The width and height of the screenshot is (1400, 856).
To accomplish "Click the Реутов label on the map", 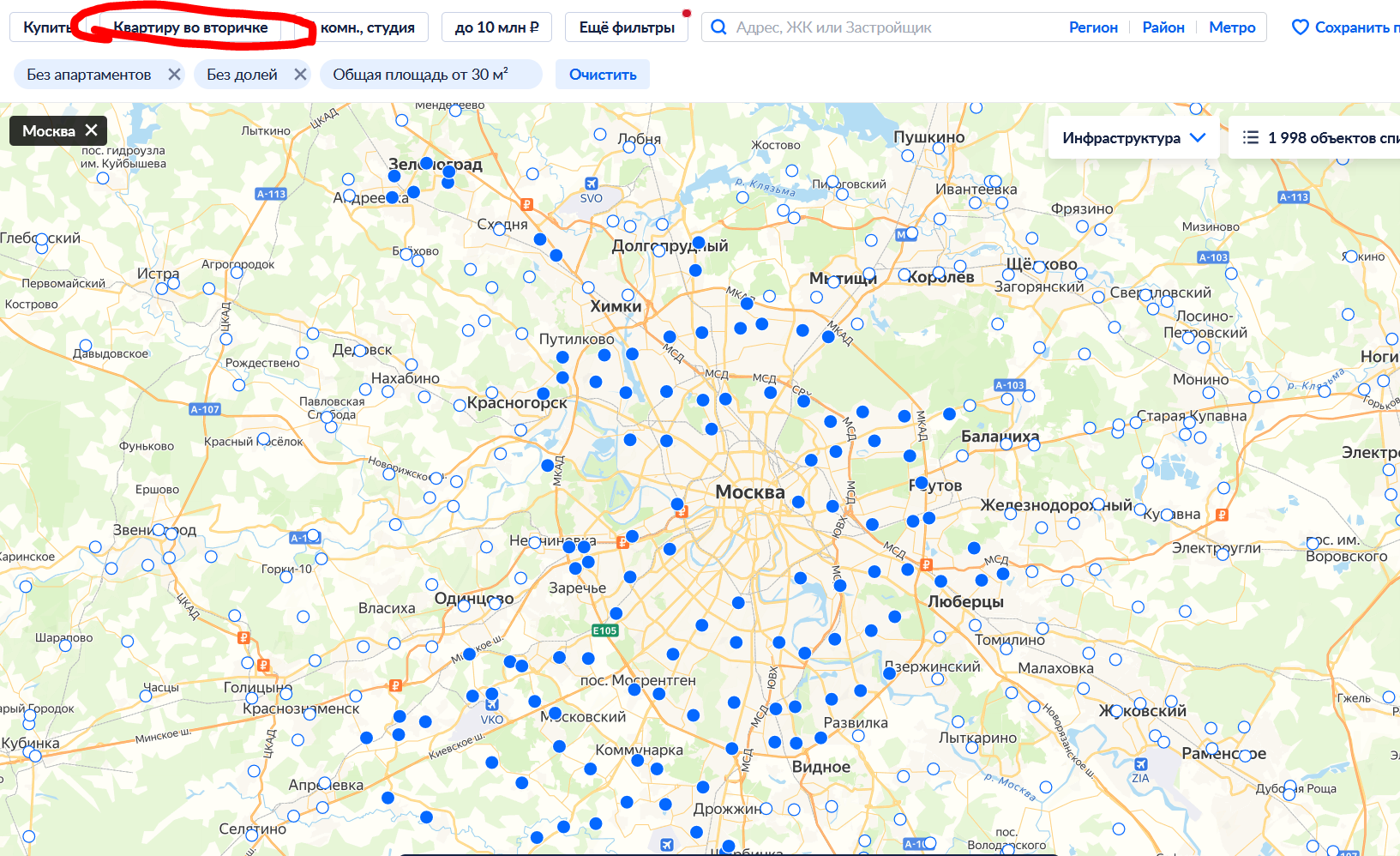I will (x=935, y=485).
